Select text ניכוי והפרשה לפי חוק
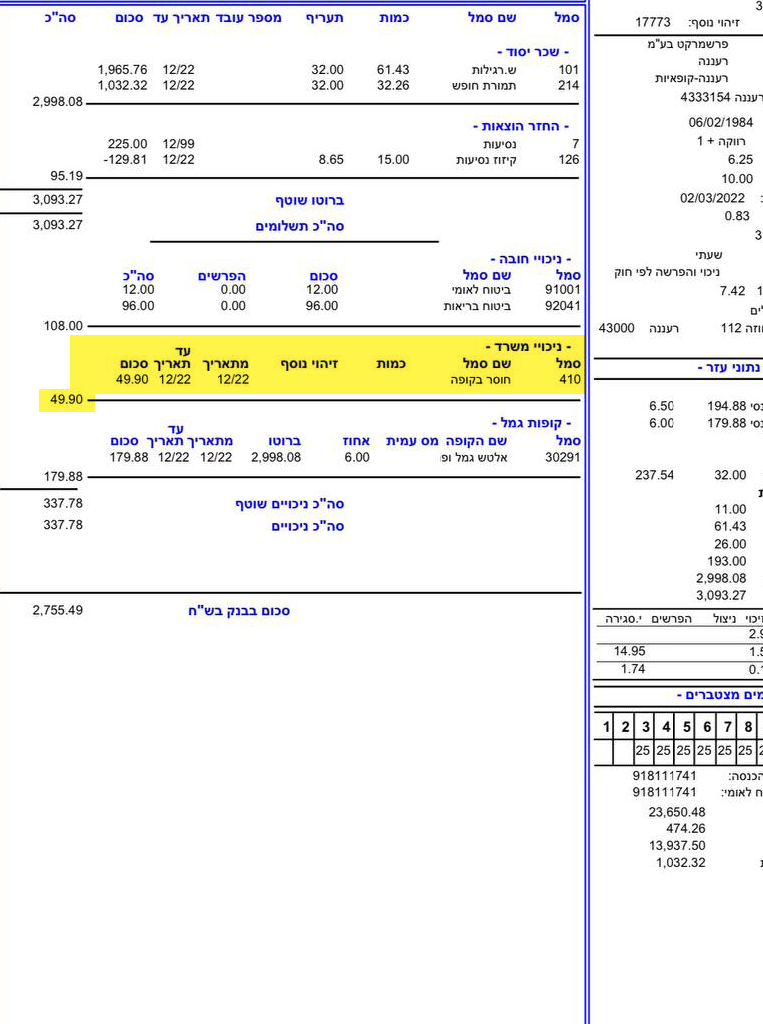The width and height of the screenshot is (763, 1024). [x=667, y=272]
